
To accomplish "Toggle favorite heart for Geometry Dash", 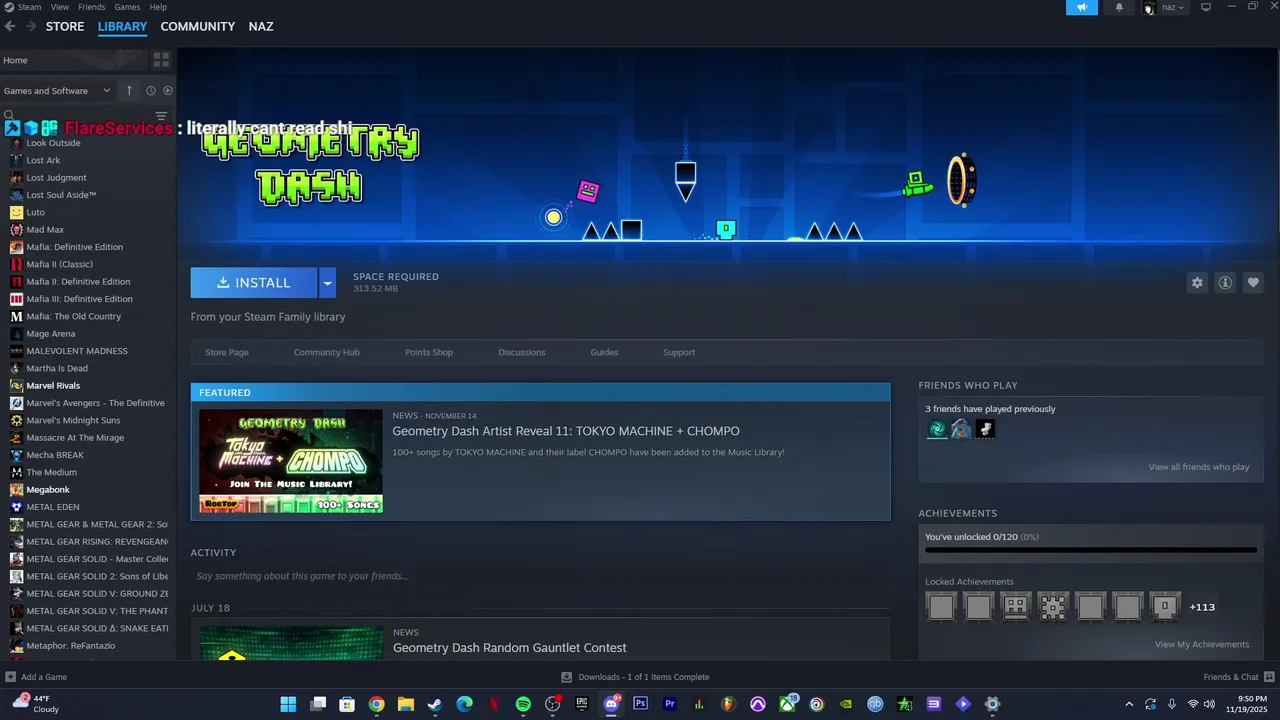I will coord(1253,283).
